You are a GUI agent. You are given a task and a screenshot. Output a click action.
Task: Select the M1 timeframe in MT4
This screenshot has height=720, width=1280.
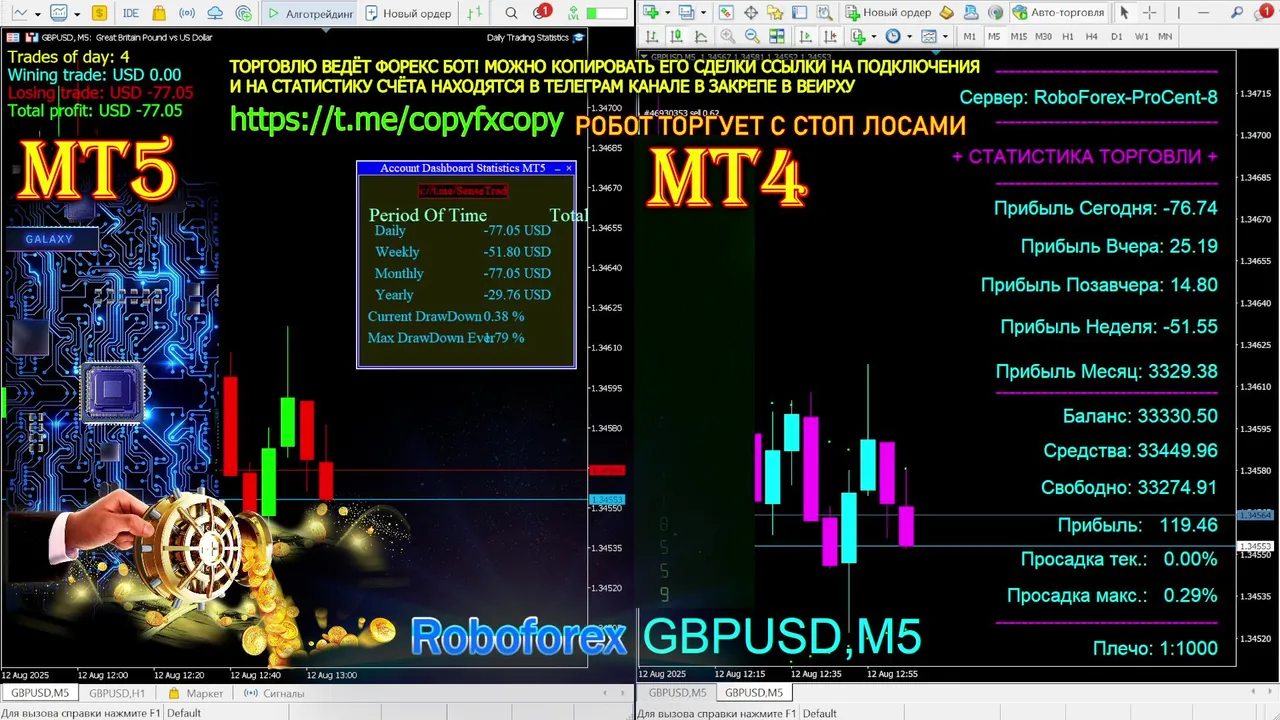[x=969, y=36]
